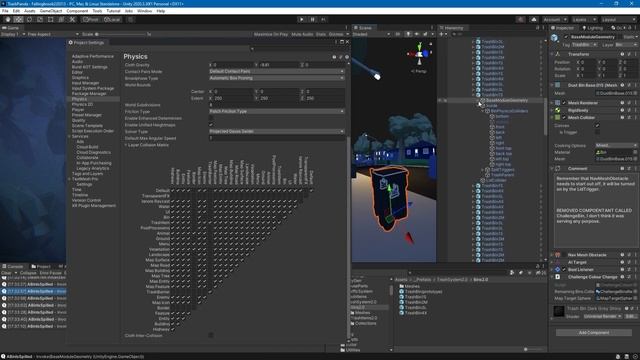Viewport: 640px width, 360px height.
Task: Toggle the Local handle rotation button
Action: (112, 19)
